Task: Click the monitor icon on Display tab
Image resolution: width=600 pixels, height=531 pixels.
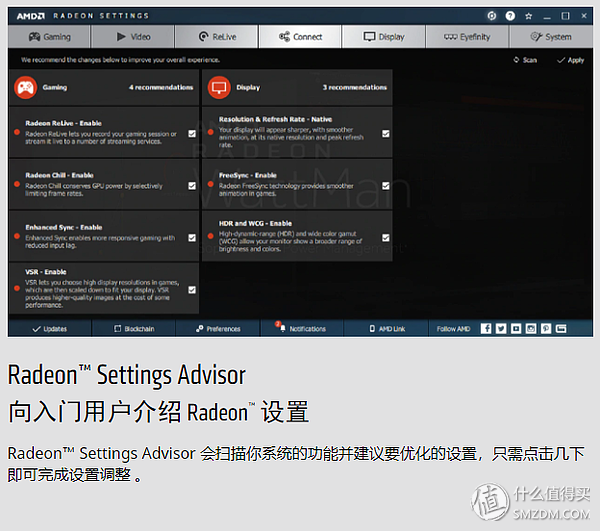Action: pyautogui.click(x=369, y=37)
